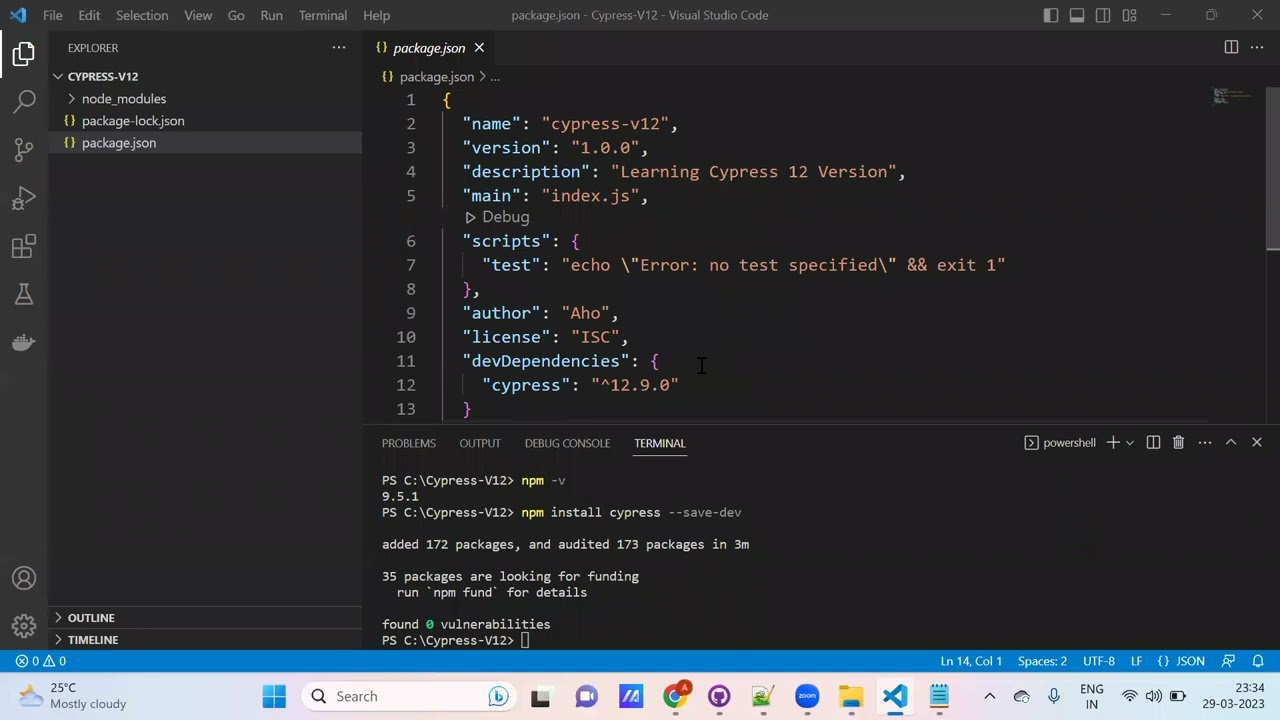
Task: Open the Source Control view
Action: (x=24, y=150)
